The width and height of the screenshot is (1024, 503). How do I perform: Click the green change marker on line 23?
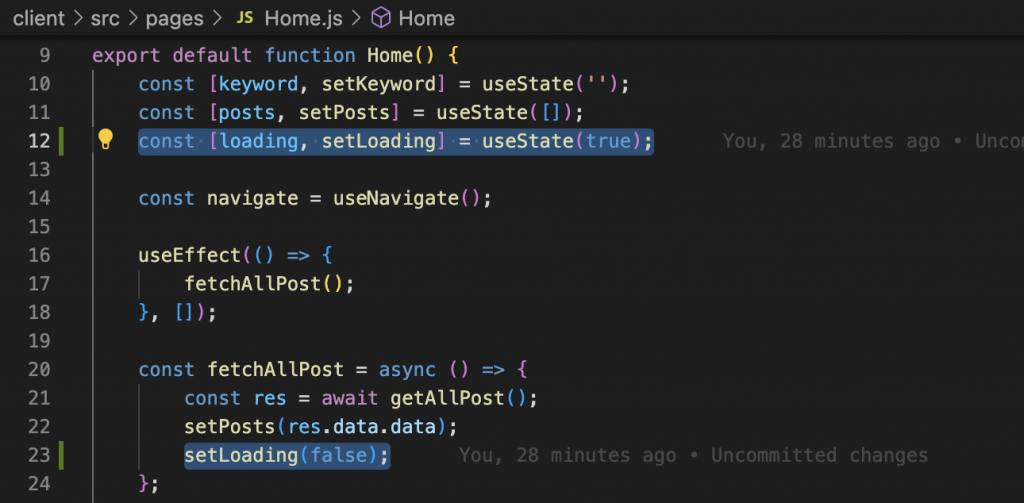pos(62,455)
